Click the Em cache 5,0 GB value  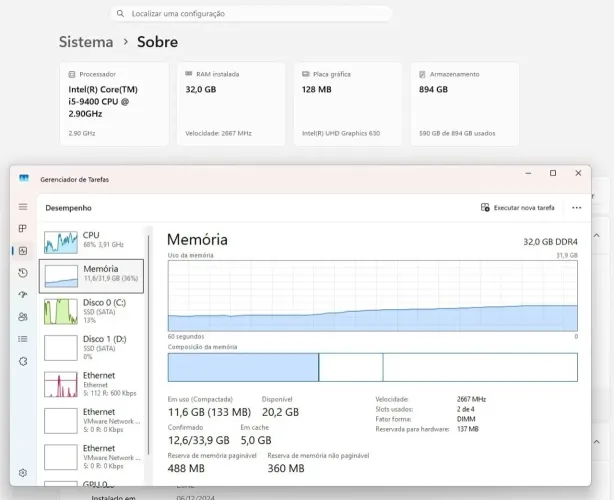256,440
